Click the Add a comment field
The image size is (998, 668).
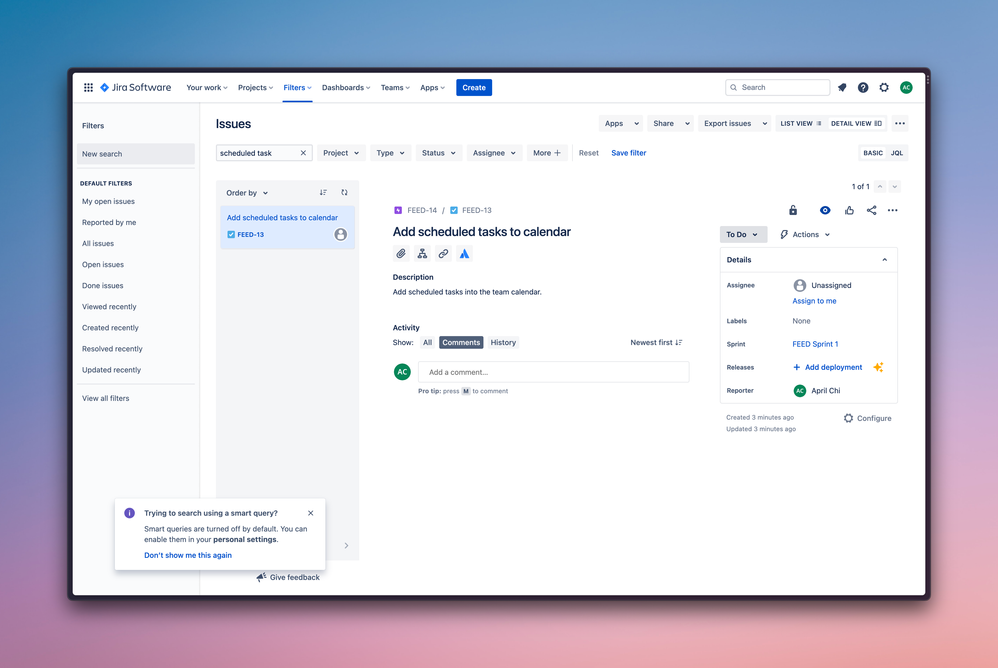tap(554, 372)
